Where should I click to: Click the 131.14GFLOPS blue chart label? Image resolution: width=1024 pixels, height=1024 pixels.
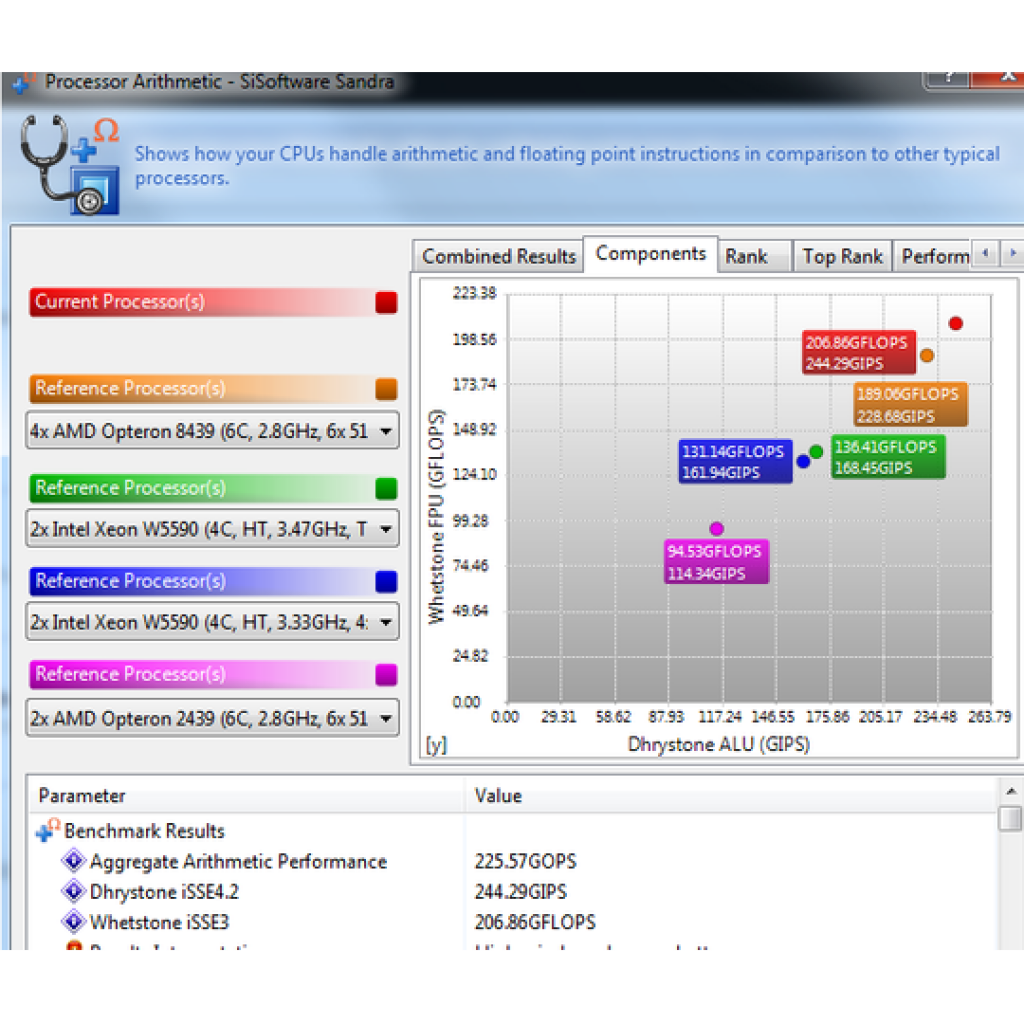point(735,462)
